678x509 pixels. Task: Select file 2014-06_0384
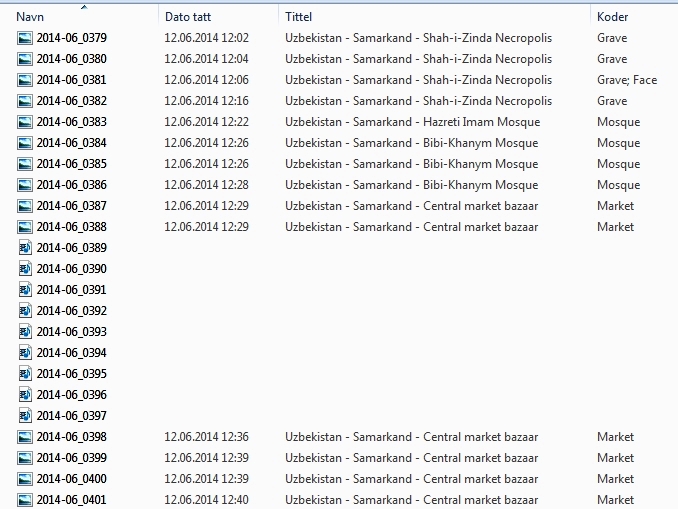coord(71,143)
